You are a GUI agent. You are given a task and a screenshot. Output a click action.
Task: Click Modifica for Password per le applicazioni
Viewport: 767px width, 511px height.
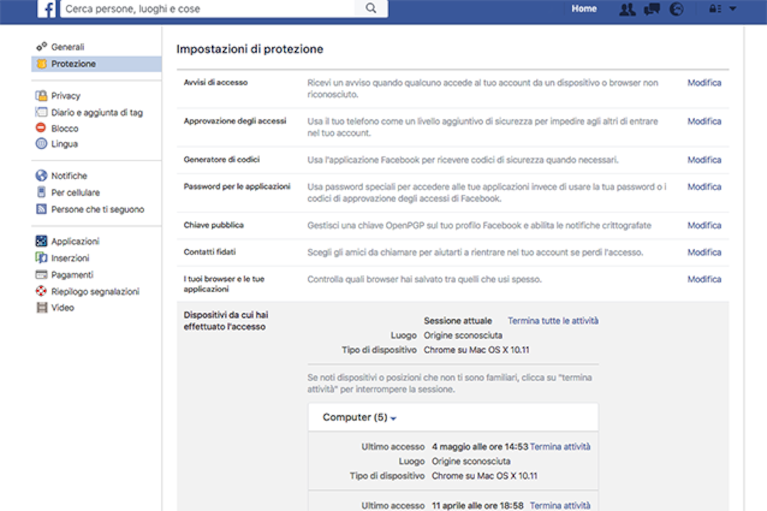tap(704, 187)
